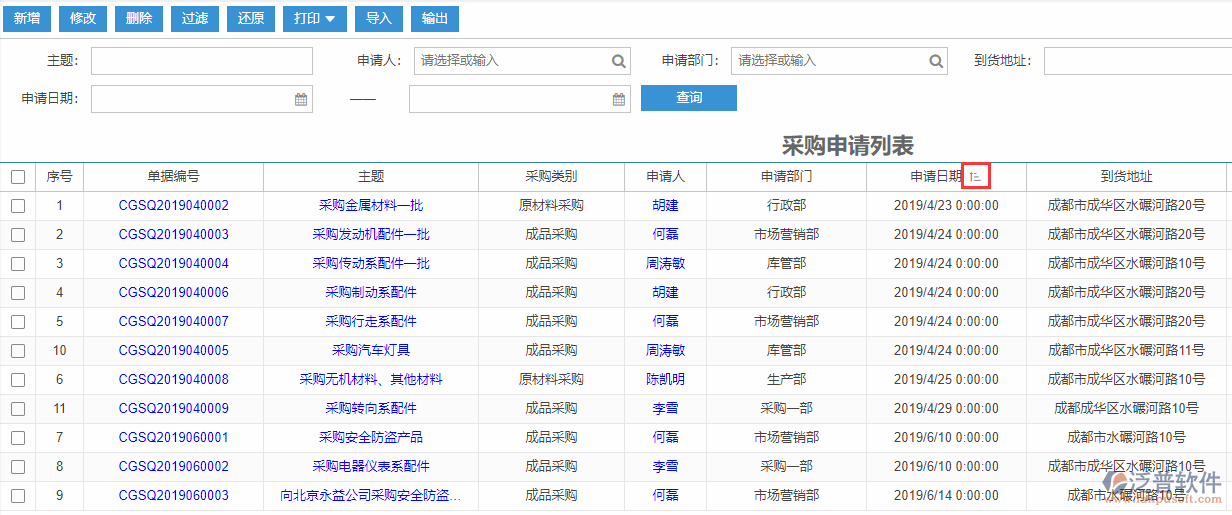1232x515 pixels.
Task: Check the row for CGSQ2019040007
Action: tap(18, 322)
